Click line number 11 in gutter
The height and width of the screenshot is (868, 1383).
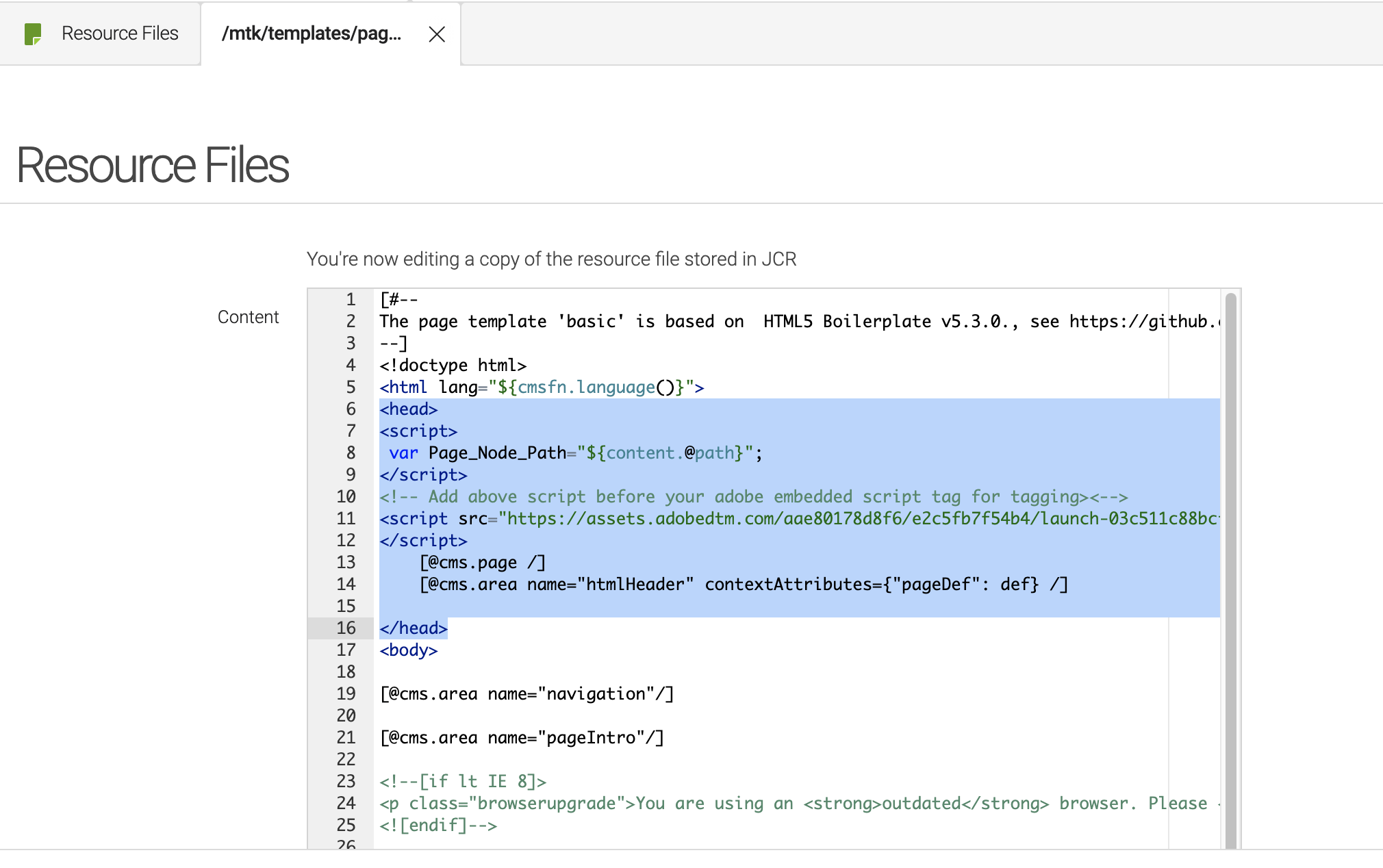click(346, 518)
